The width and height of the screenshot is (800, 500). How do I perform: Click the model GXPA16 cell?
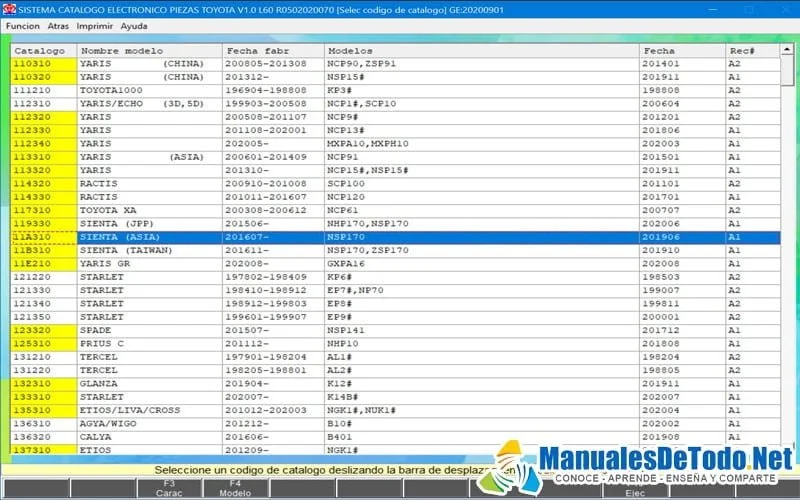[482, 264]
